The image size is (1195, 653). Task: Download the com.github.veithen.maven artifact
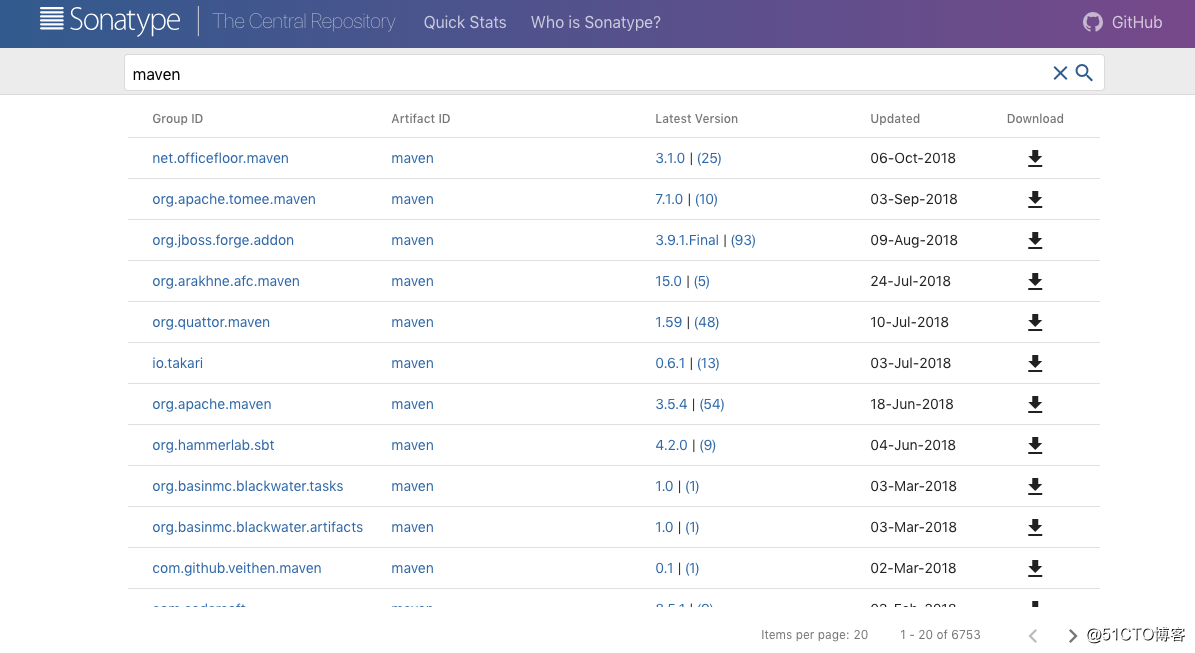pyautogui.click(x=1034, y=569)
